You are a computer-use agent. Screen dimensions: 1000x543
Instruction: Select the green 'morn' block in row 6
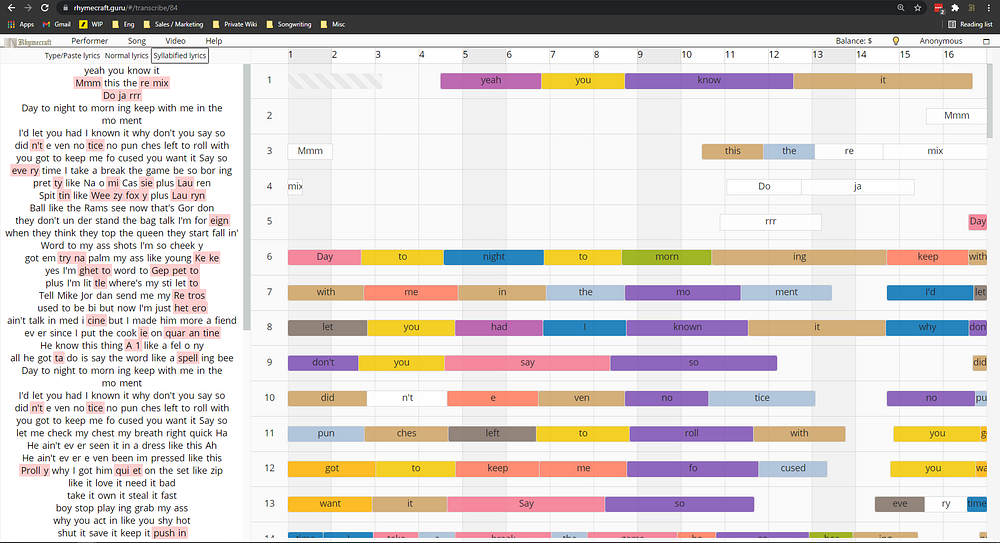coord(666,257)
